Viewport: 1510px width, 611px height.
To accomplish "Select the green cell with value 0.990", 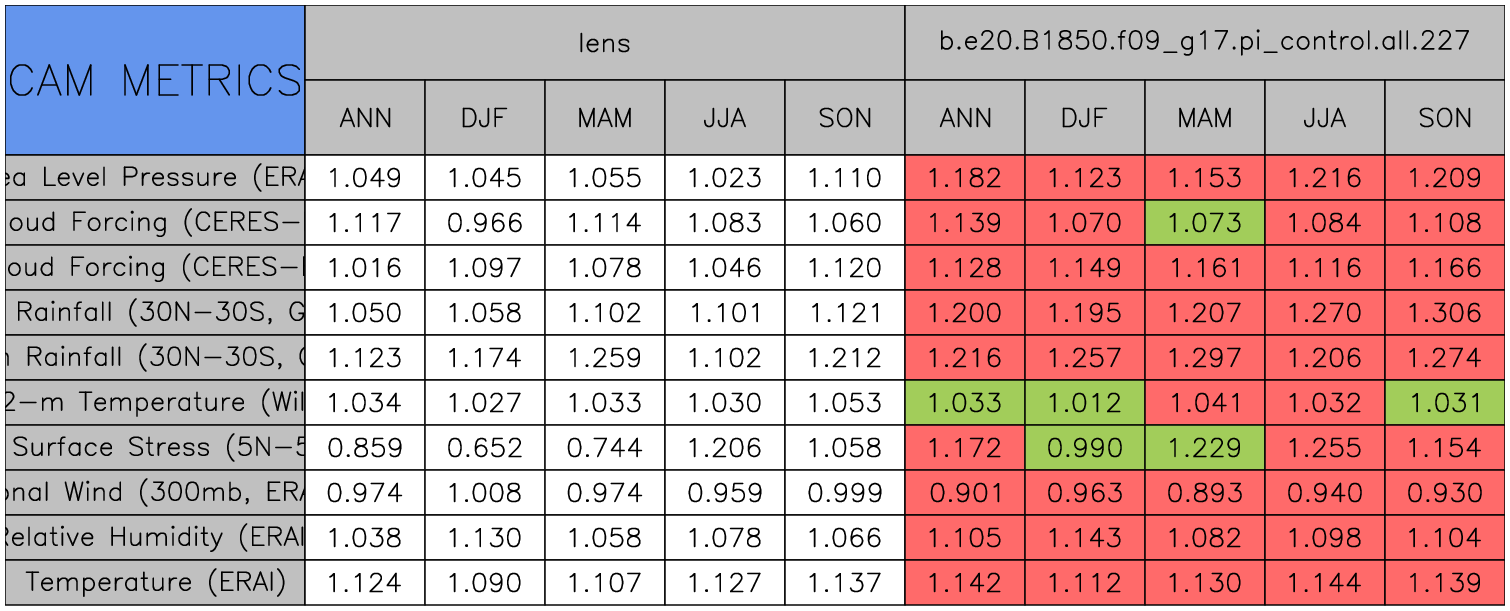I will pos(1085,448).
